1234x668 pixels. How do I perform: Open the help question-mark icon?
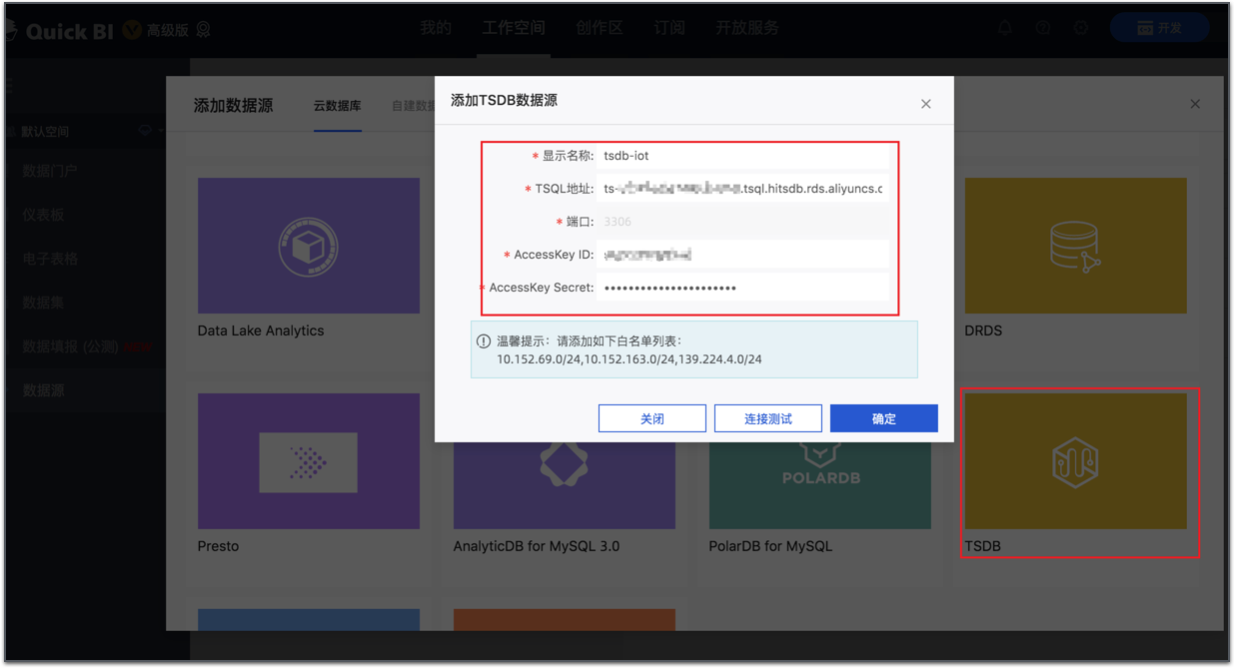pyautogui.click(x=1043, y=28)
